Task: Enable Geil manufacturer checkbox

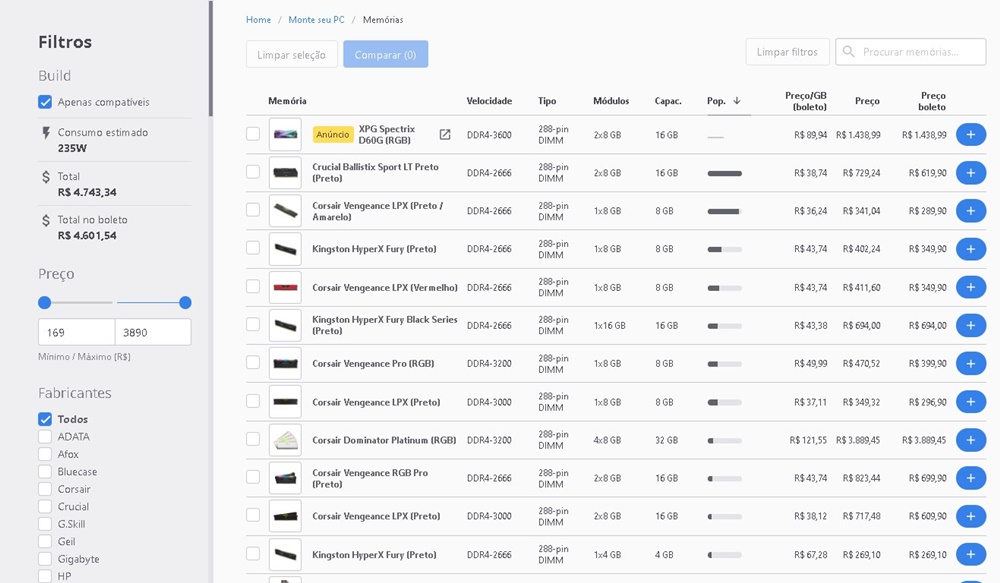Action: pyautogui.click(x=45, y=542)
